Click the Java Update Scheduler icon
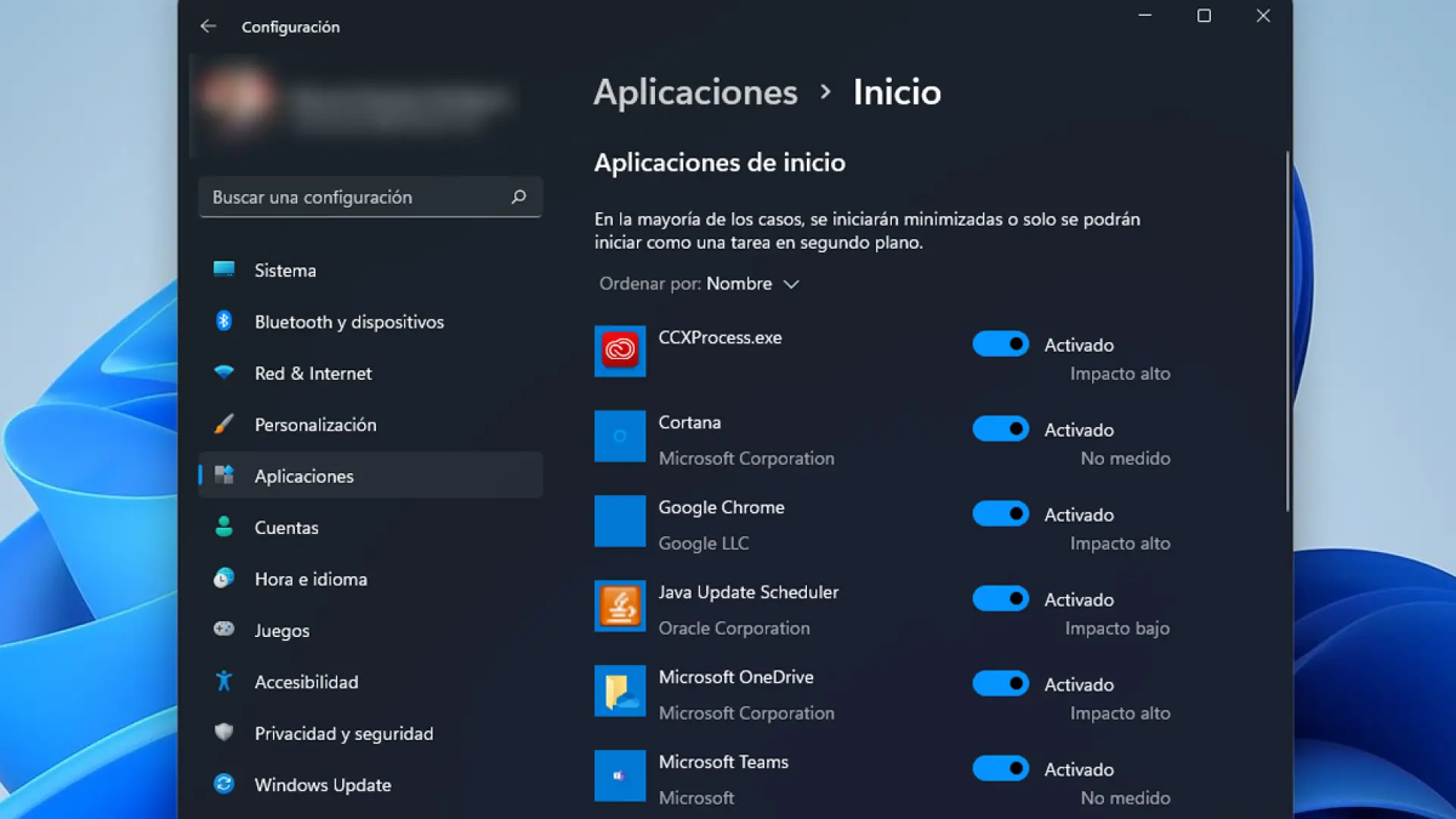Viewport: 1456px width, 819px height. 620,606
